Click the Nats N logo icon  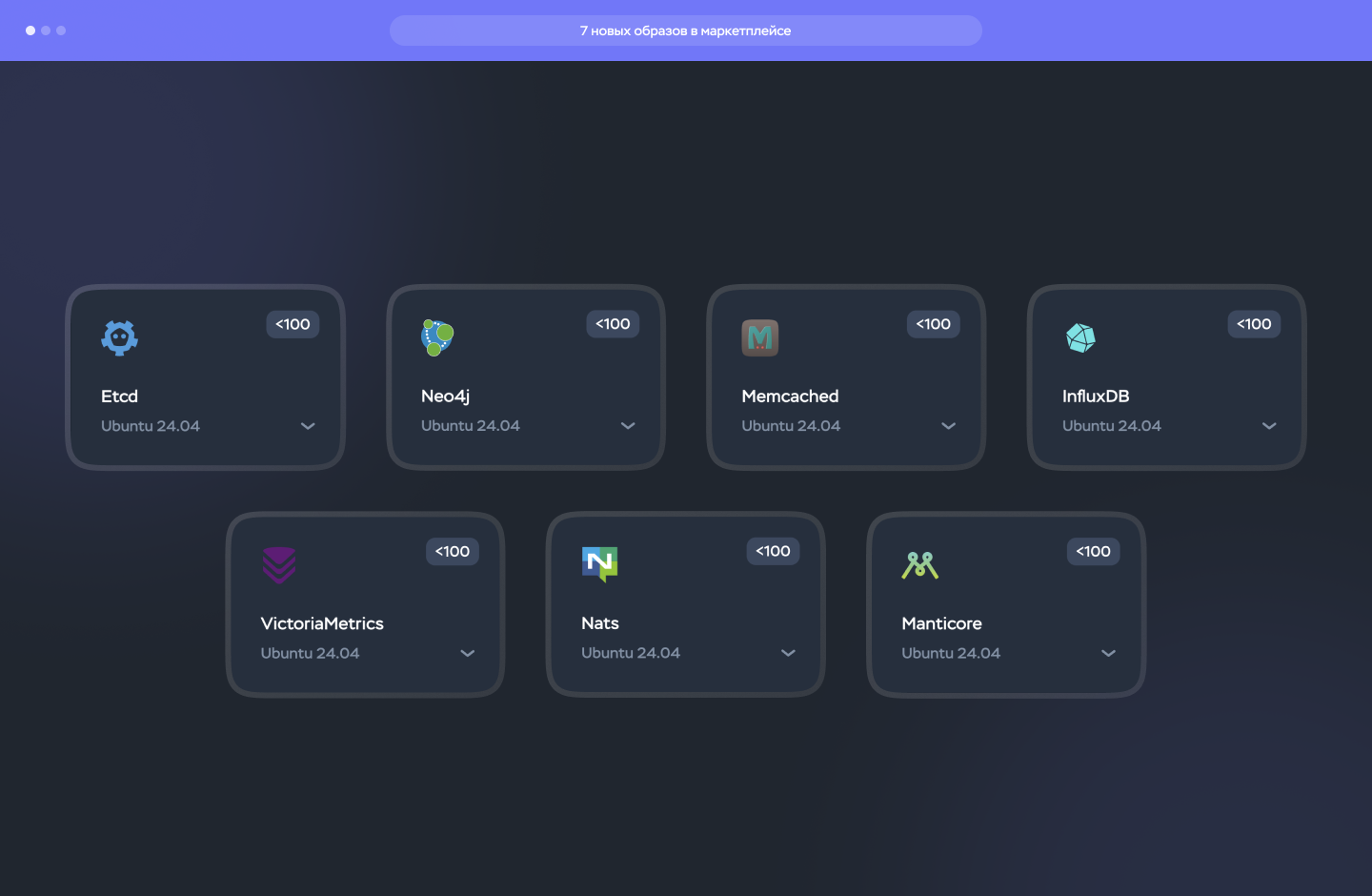[x=600, y=564]
